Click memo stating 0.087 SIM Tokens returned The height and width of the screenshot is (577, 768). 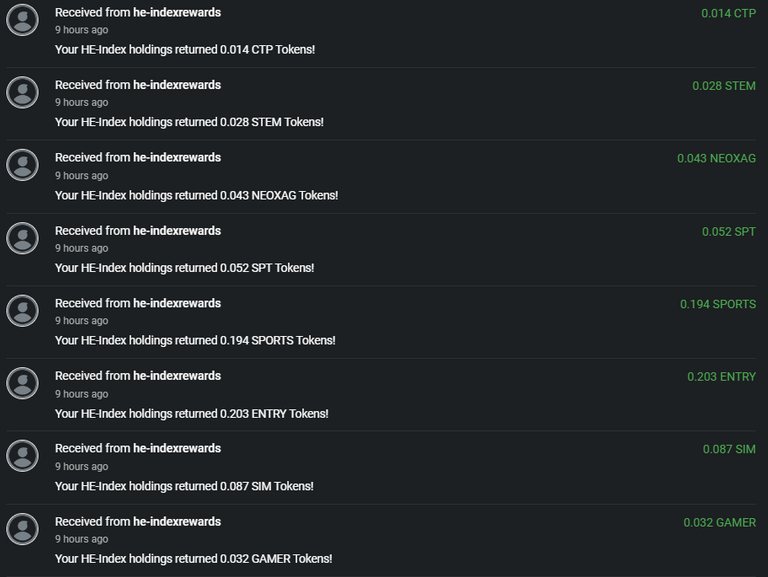(x=184, y=486)
